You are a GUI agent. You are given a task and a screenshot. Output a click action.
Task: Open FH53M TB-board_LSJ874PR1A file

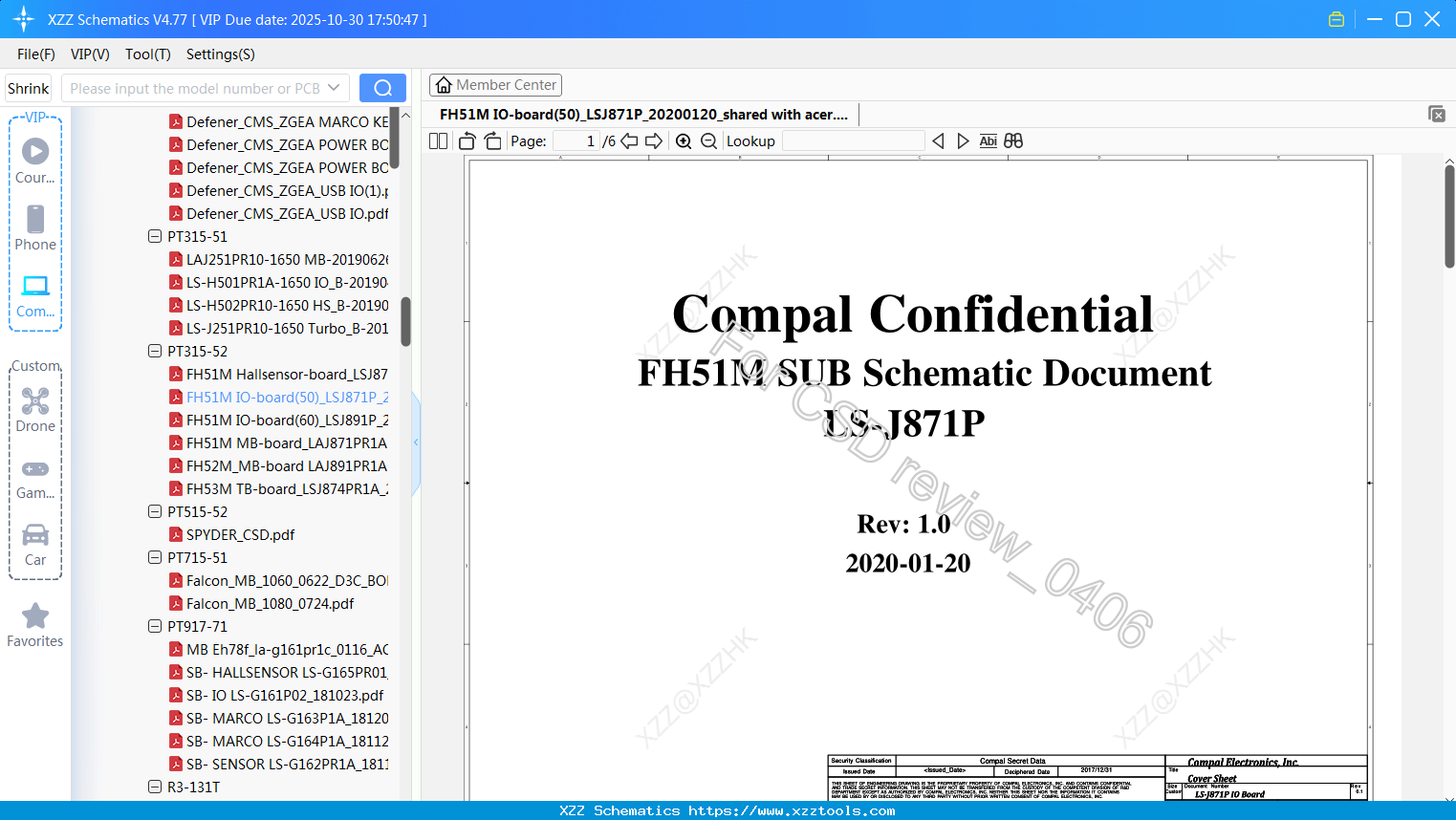pos(278,488)
